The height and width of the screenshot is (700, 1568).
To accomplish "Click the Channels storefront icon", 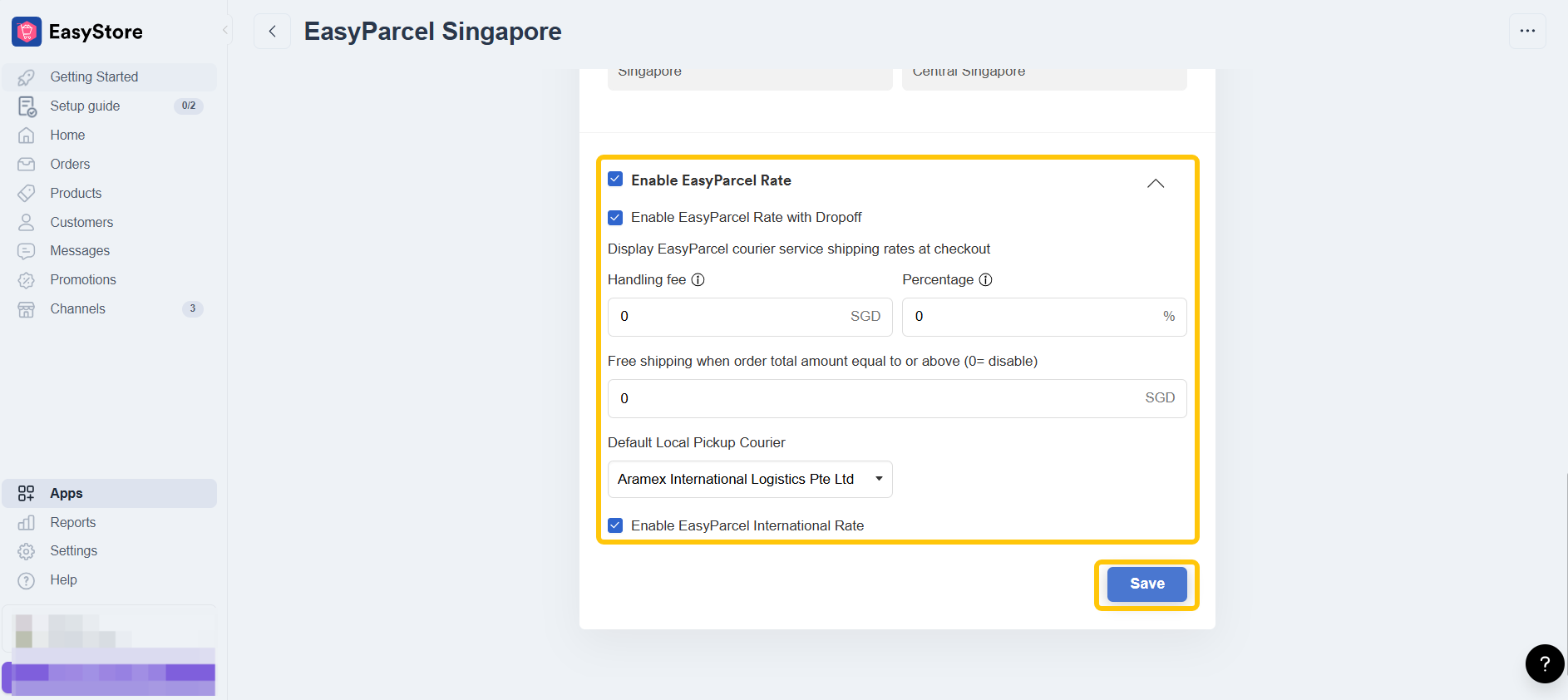I will pyautogui.click(x=27, y=309).
